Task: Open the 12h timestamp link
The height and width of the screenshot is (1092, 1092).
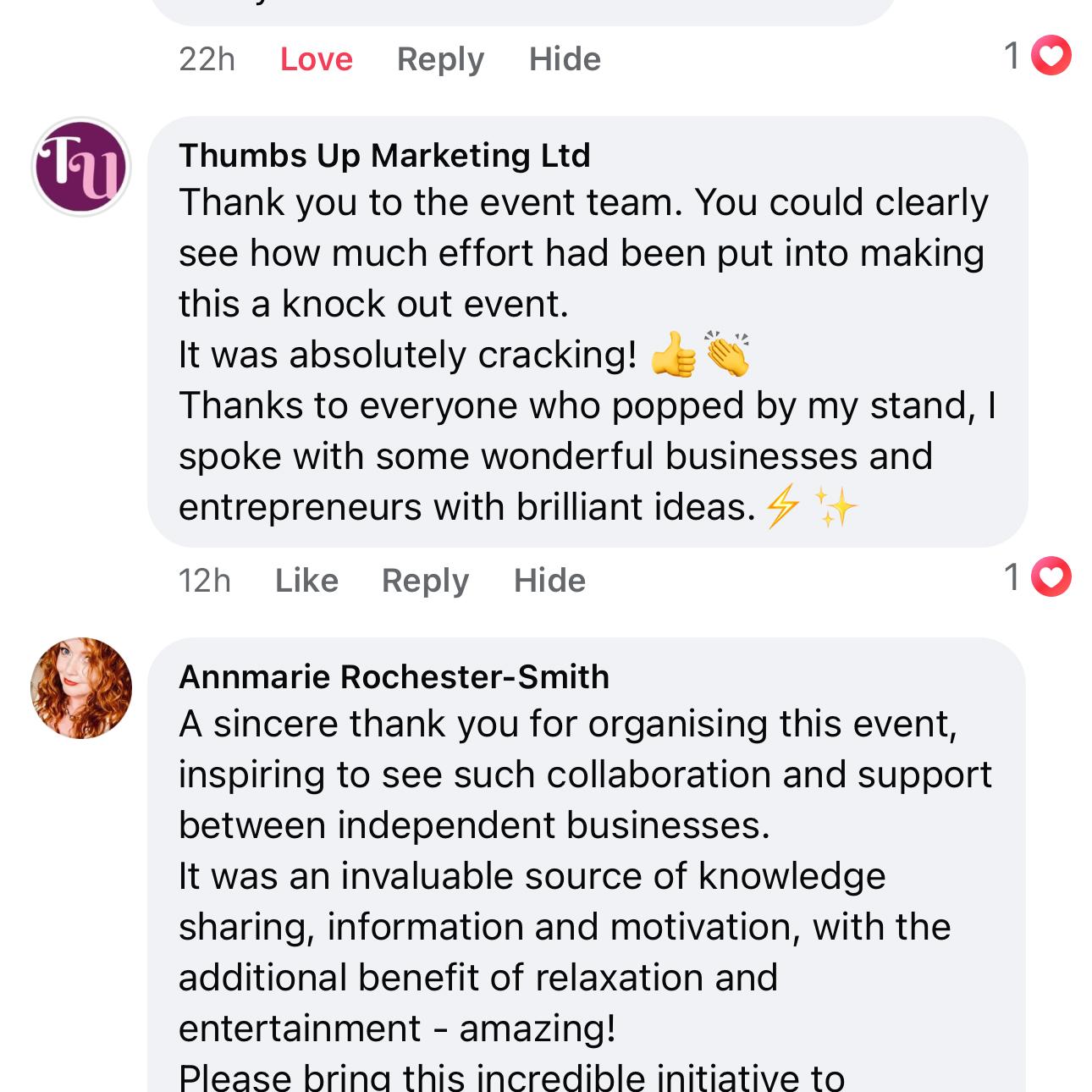Action: (x=204, y=581)
